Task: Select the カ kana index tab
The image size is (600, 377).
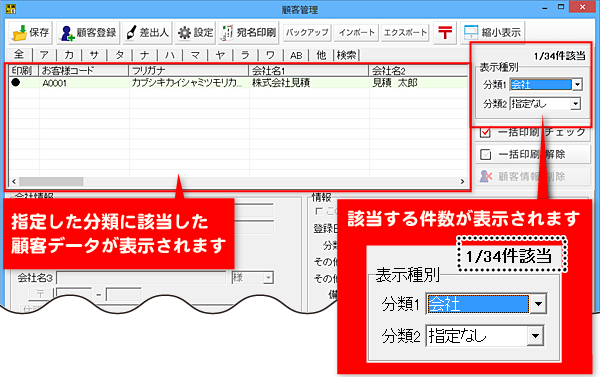Action: click(x=69, y=55)
